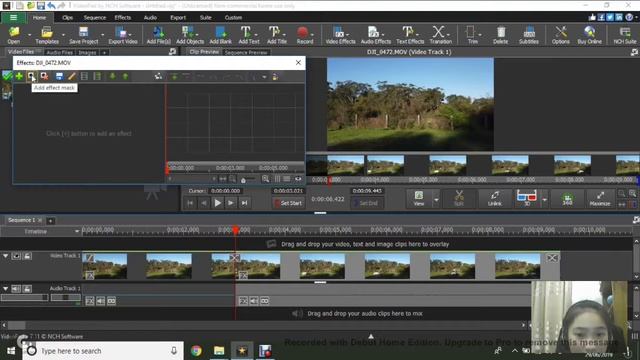Click the green up arrow in Effects toolbar
The height and width of the screenshot is (360, 640).
[x=125, y=76]
